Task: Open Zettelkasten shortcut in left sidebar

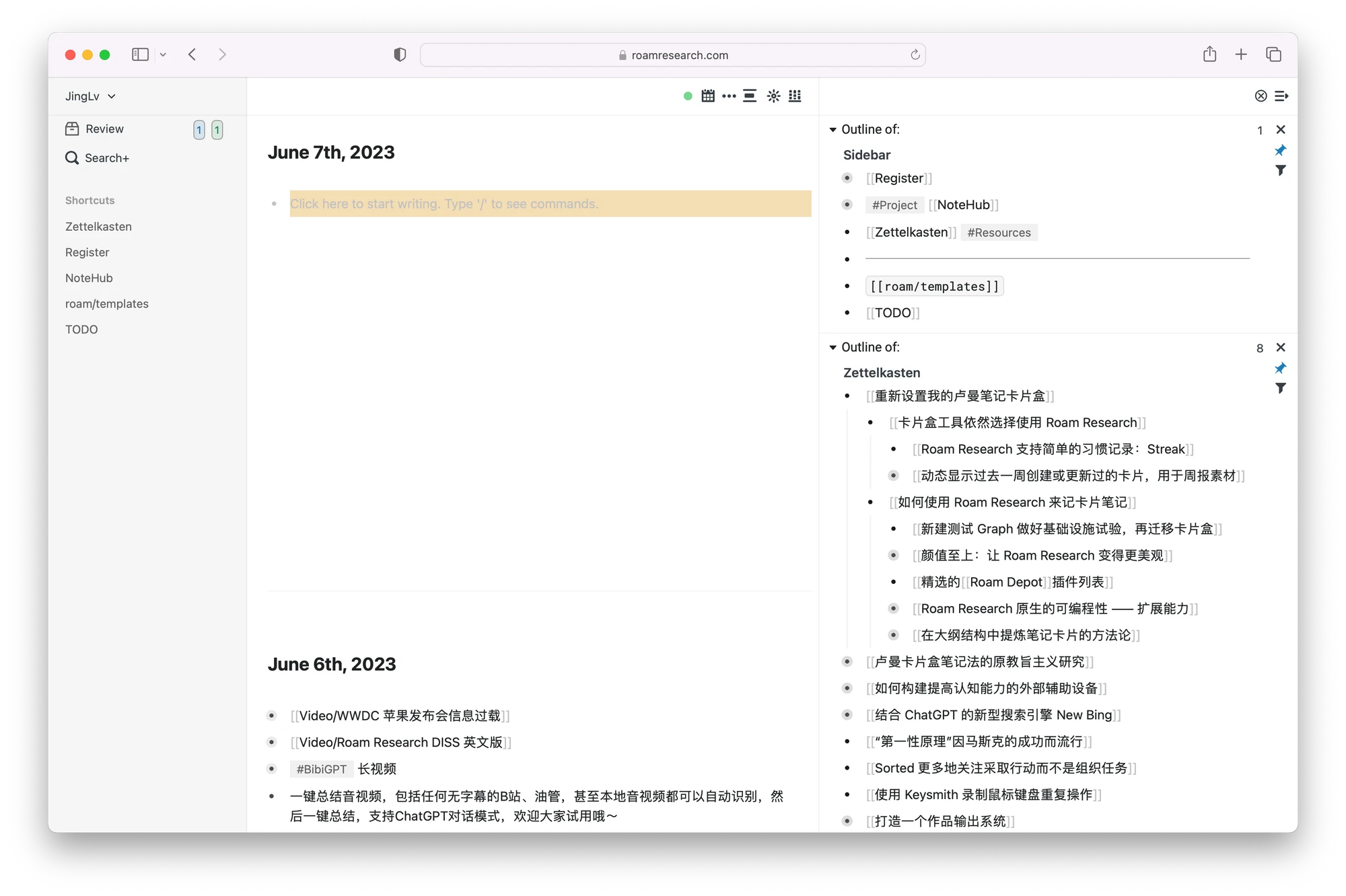Action: [98, 227]
